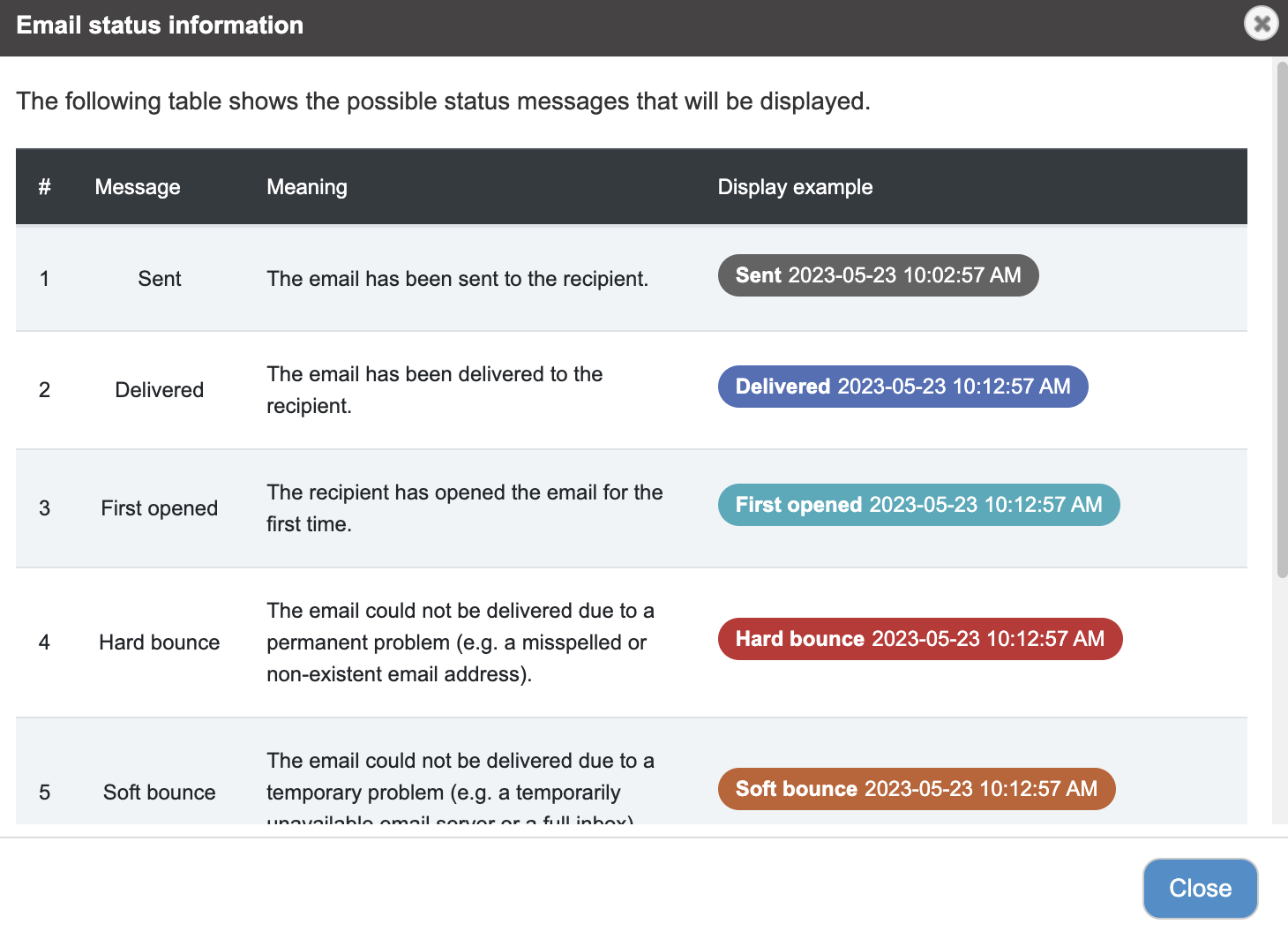
Task: Select the gray Sent status badge
Action: [x=878, y=275]
